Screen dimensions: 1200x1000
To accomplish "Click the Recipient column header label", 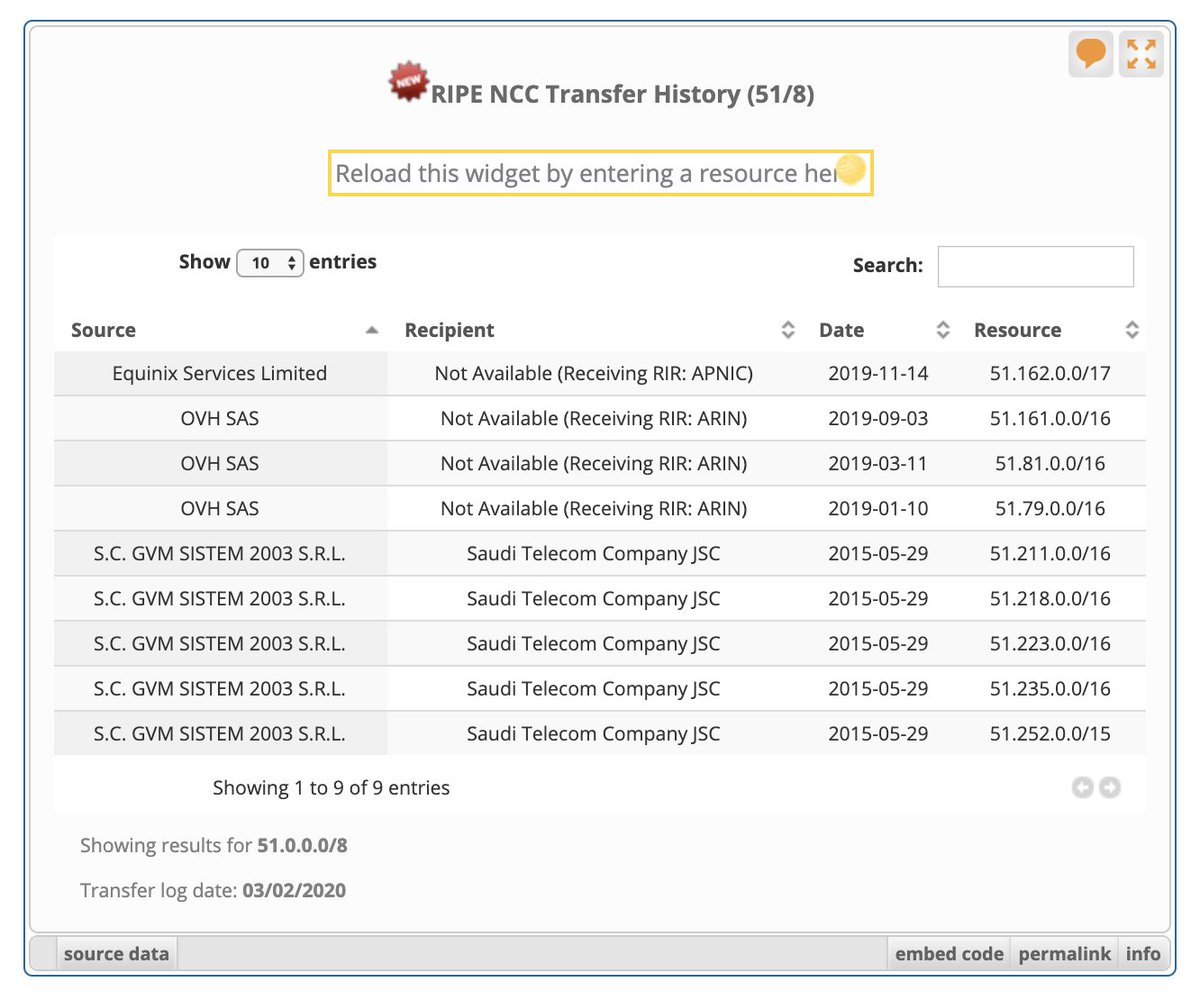I will tap(449, 330).
